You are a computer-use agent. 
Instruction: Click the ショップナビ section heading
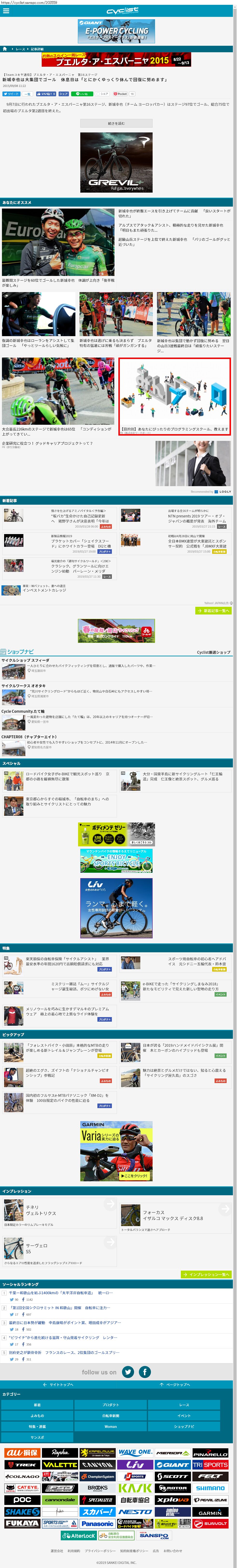pyautogui.click(x=17, y=651)
